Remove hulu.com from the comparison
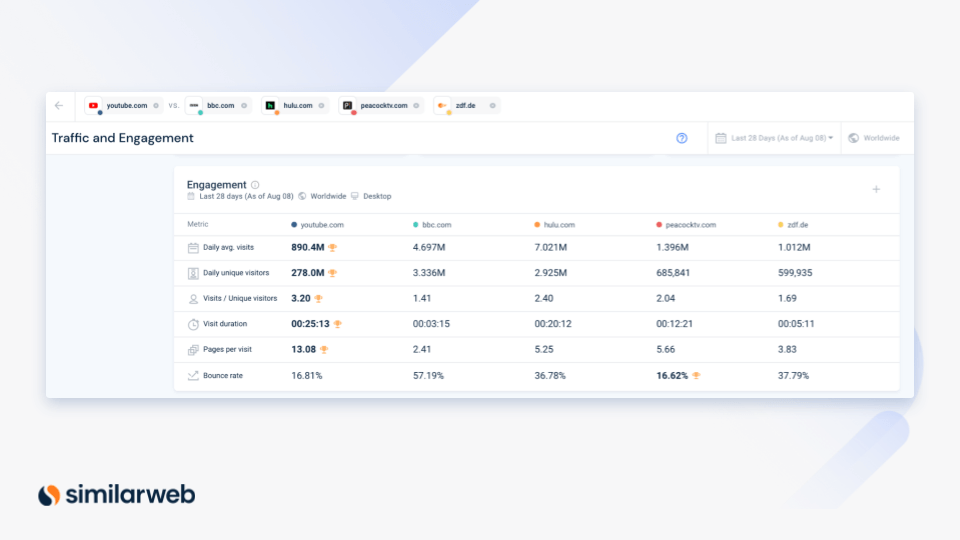This screenshot has height=540, width=960. point(321,105)
